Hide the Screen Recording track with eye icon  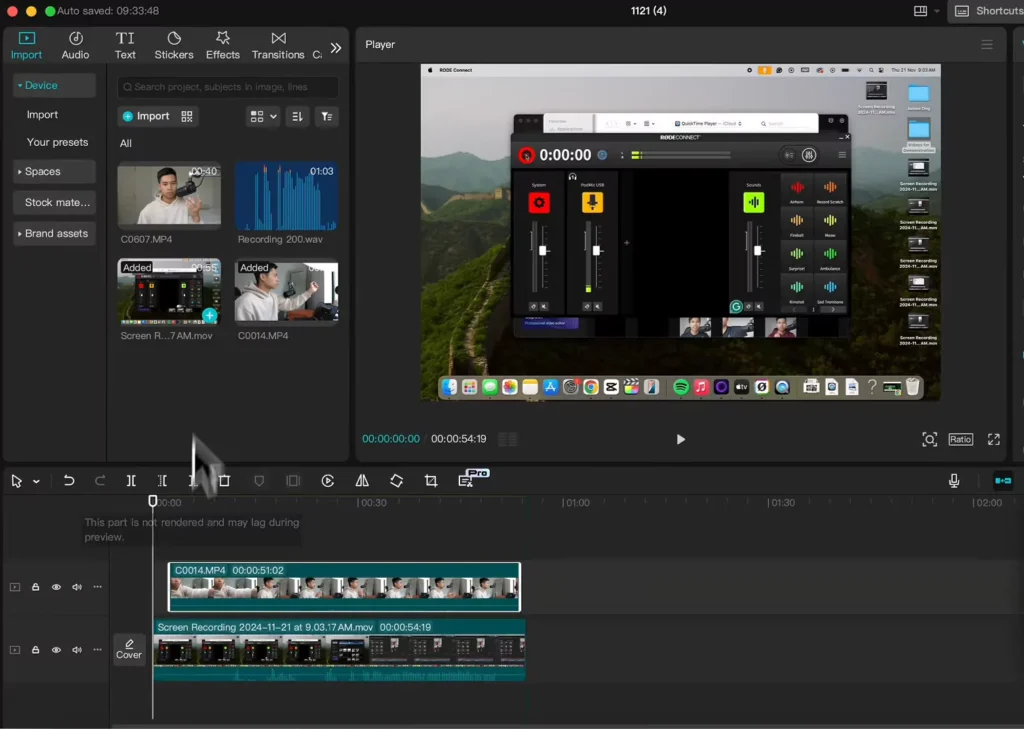coord(56,650)
